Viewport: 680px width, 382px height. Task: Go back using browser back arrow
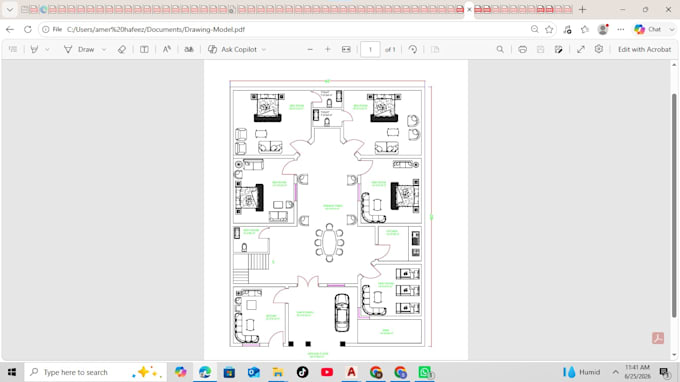click(x=10, y=29)
